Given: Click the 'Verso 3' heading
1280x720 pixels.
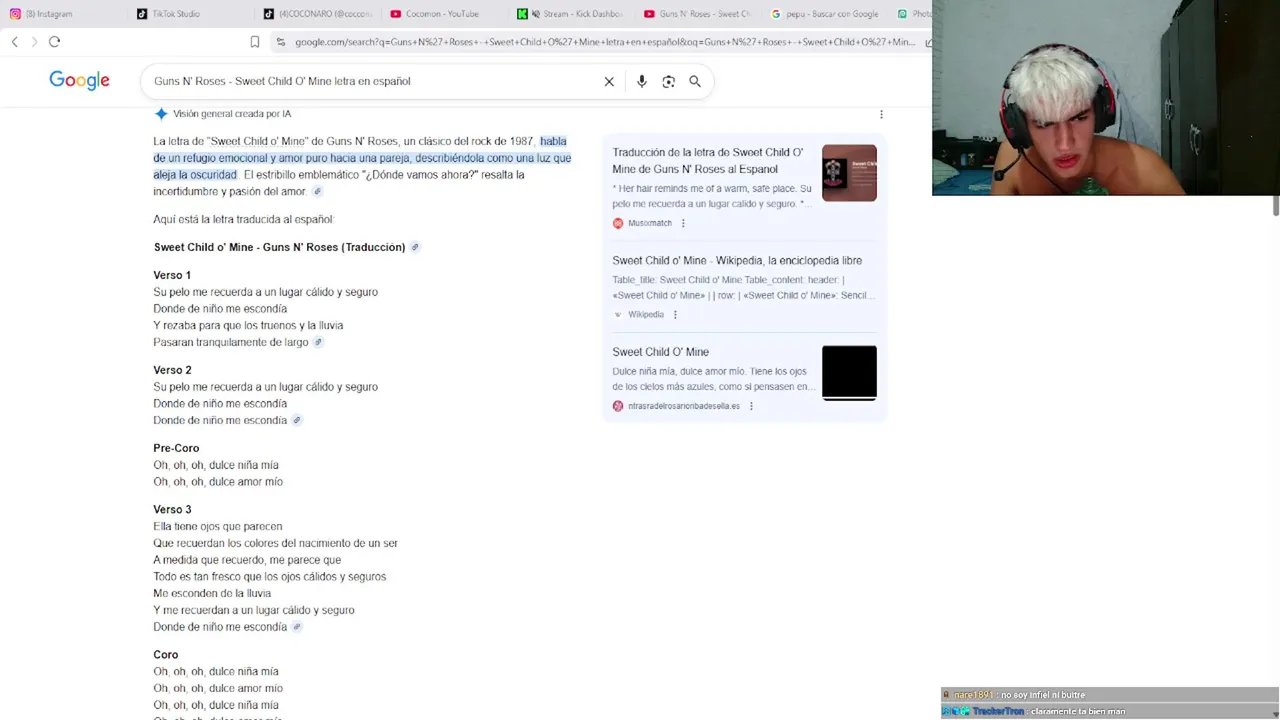Looking at the screenshot, I should [172, 510].
